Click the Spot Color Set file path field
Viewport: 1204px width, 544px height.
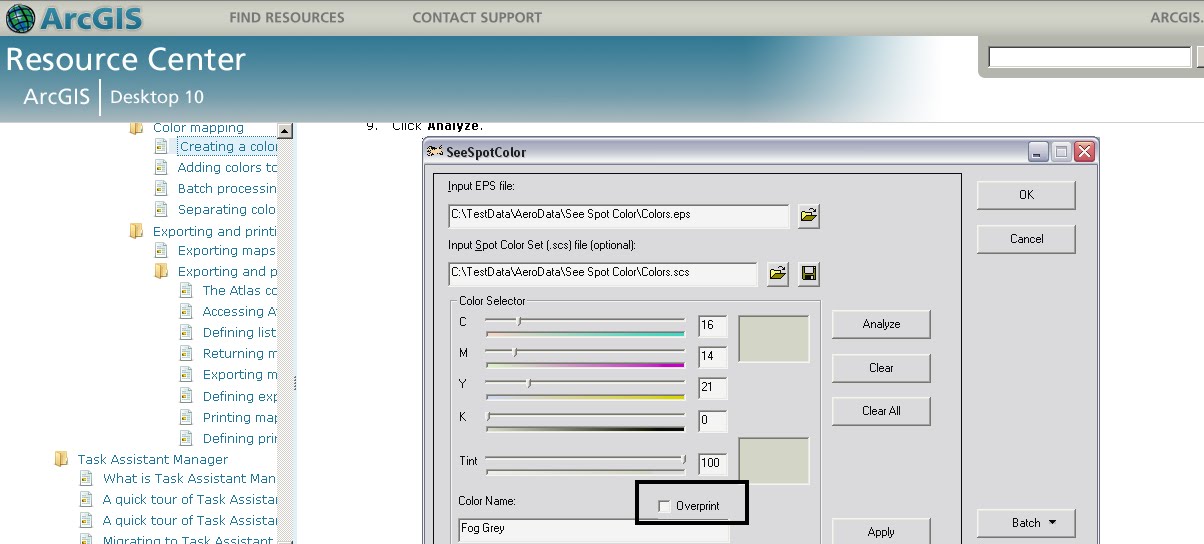click(603, 273)
